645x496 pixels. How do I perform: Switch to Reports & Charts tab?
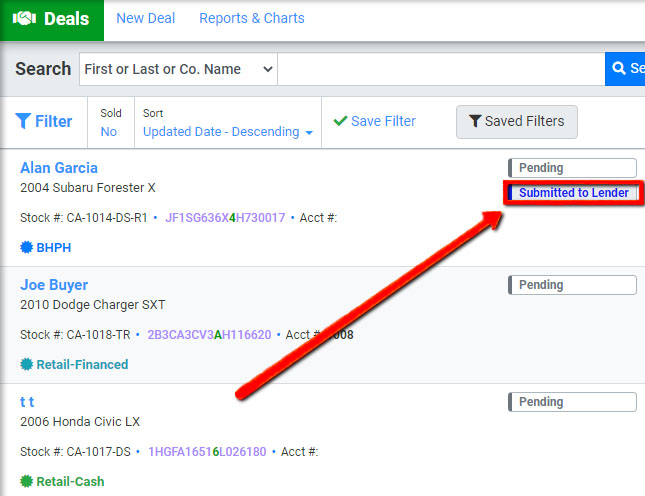click(251, 18)
